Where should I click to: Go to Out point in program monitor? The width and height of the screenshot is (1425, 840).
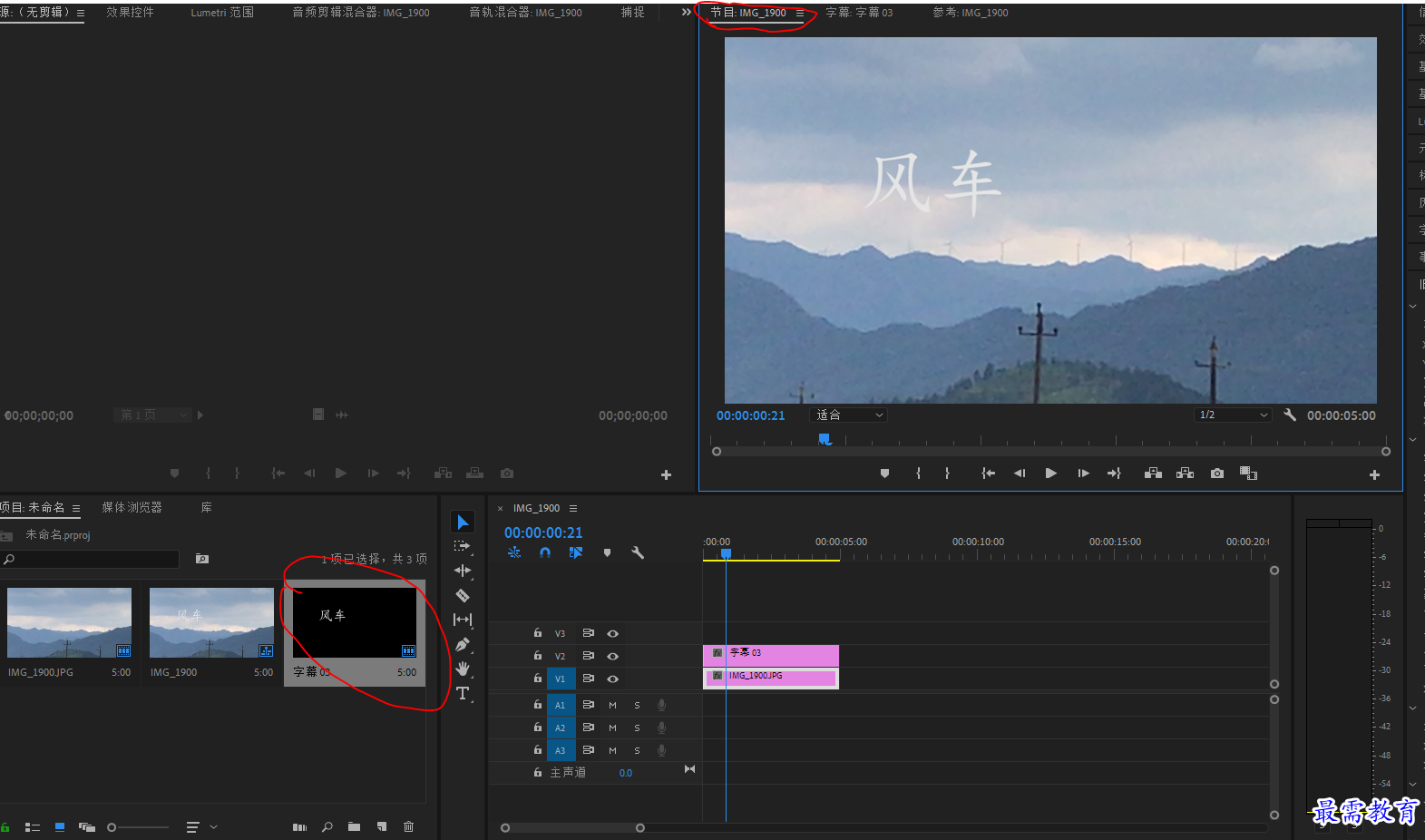click(1115, 474)
